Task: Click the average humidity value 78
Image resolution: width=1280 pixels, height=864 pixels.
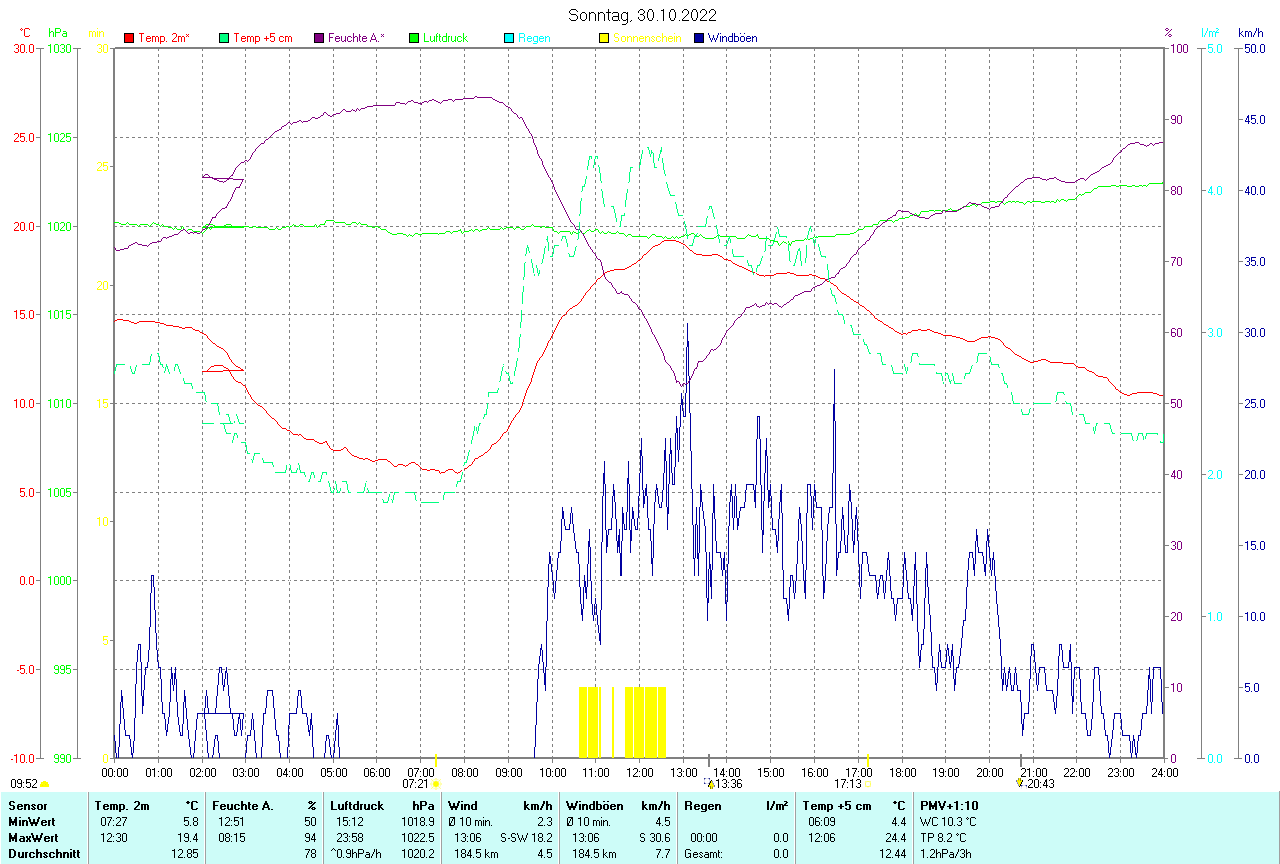Action: tap(310, 854)
